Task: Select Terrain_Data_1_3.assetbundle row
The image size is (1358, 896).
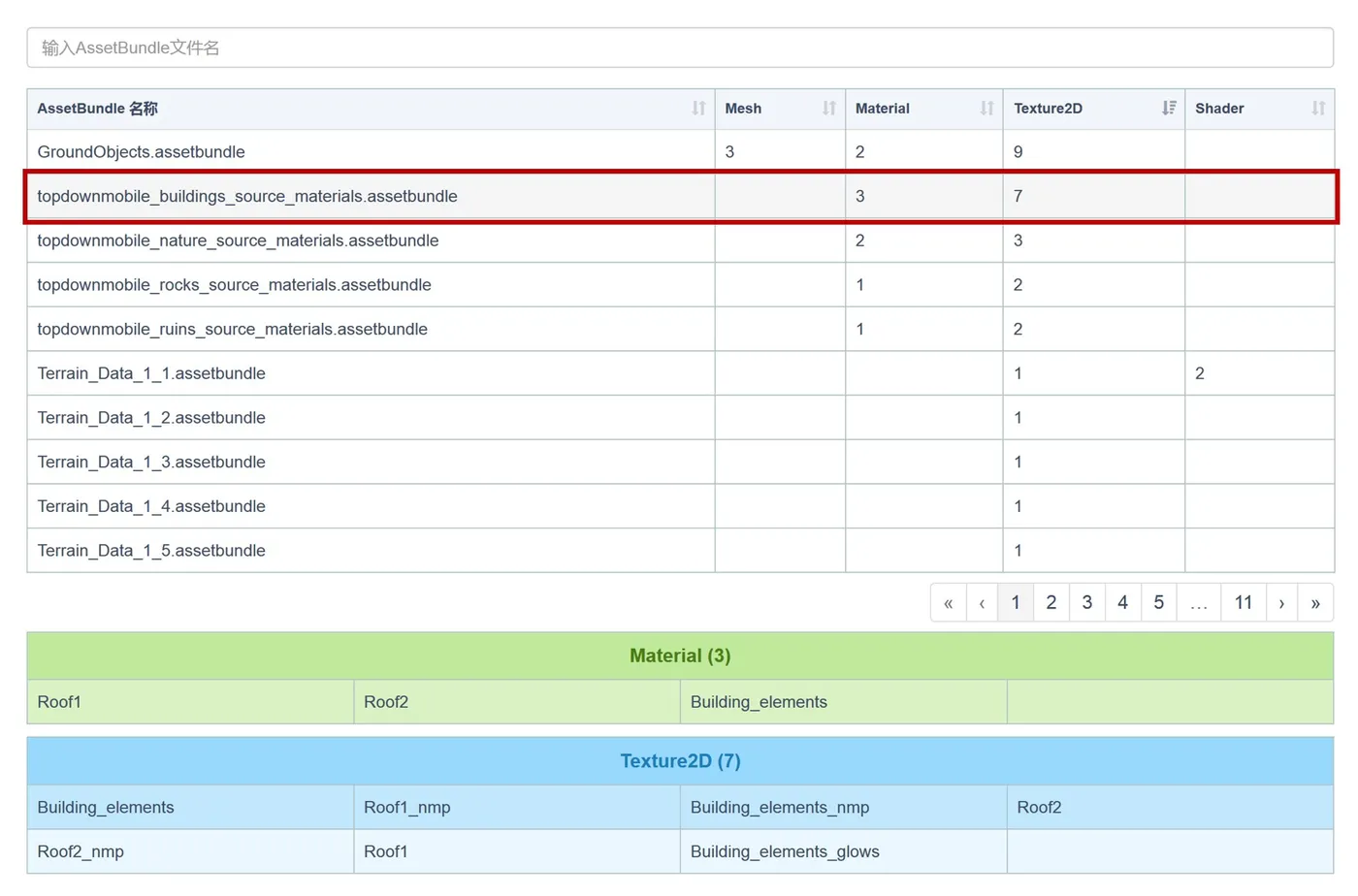Action: click(x=680, y=463)
